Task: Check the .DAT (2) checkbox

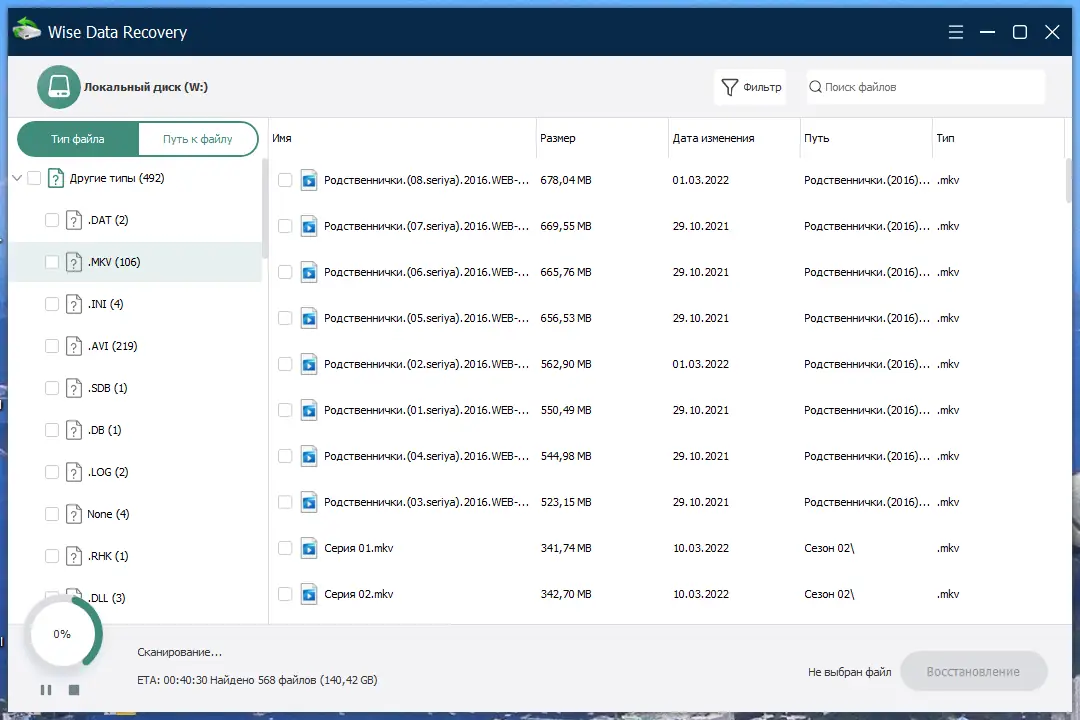Action: pyautogui.click(x=52, y=220)
